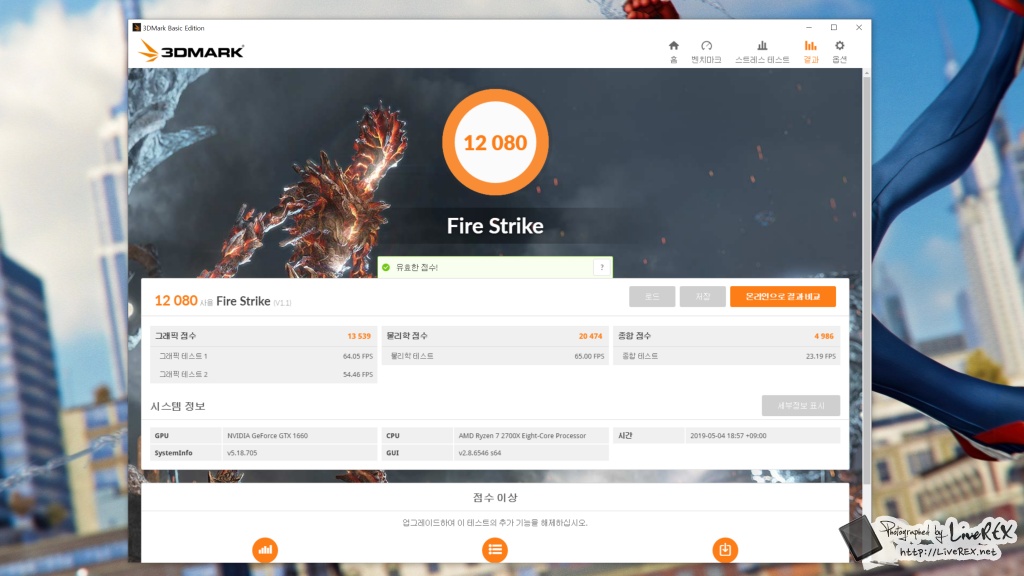Image resolution: width=1024 pixels, height=576 pixels.
Task: Click the question mark help button
Action: (601, 267)
